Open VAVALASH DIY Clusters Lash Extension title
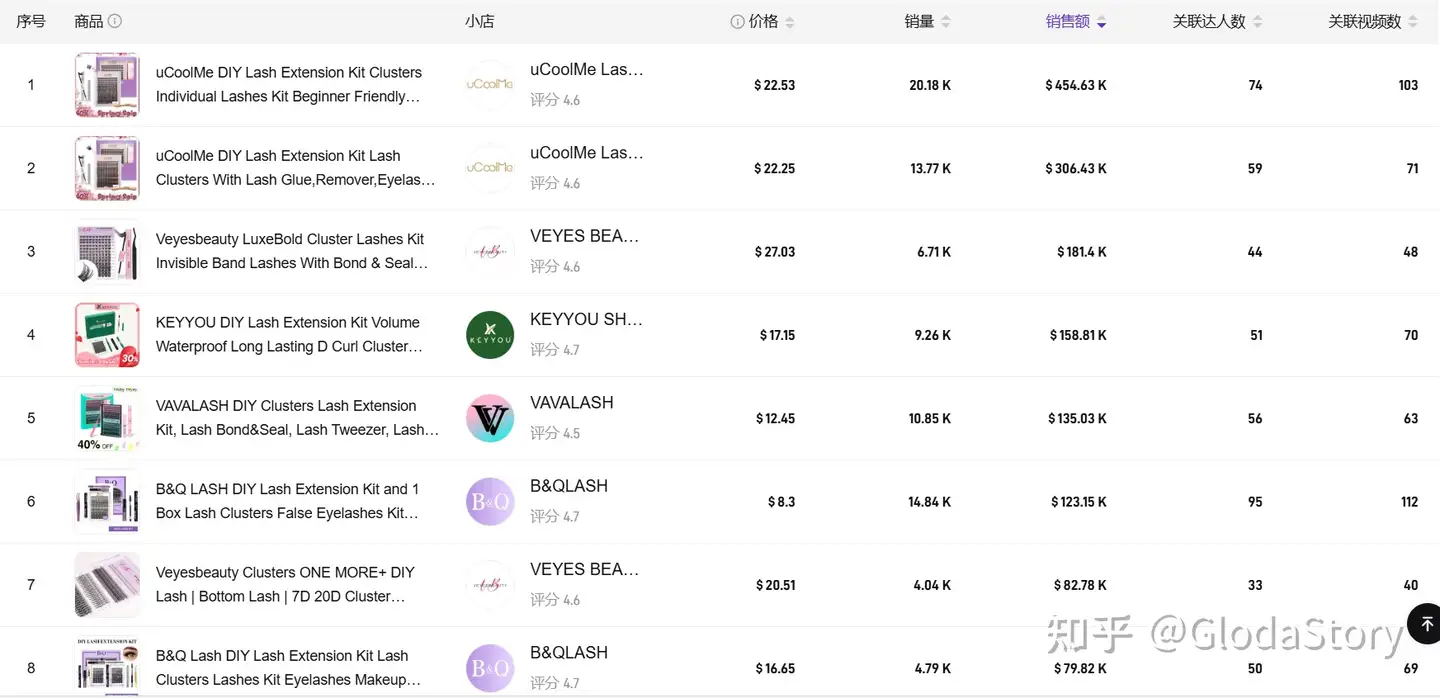The width and height of the screenshot is (1440, 698). (x=297, y=418)
